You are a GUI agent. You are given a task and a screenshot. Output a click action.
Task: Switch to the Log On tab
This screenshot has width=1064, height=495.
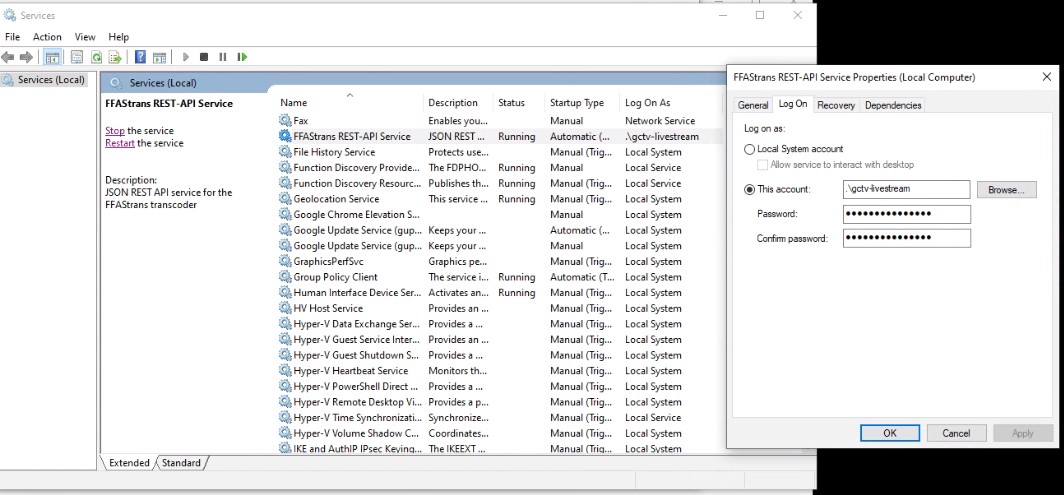793,104
